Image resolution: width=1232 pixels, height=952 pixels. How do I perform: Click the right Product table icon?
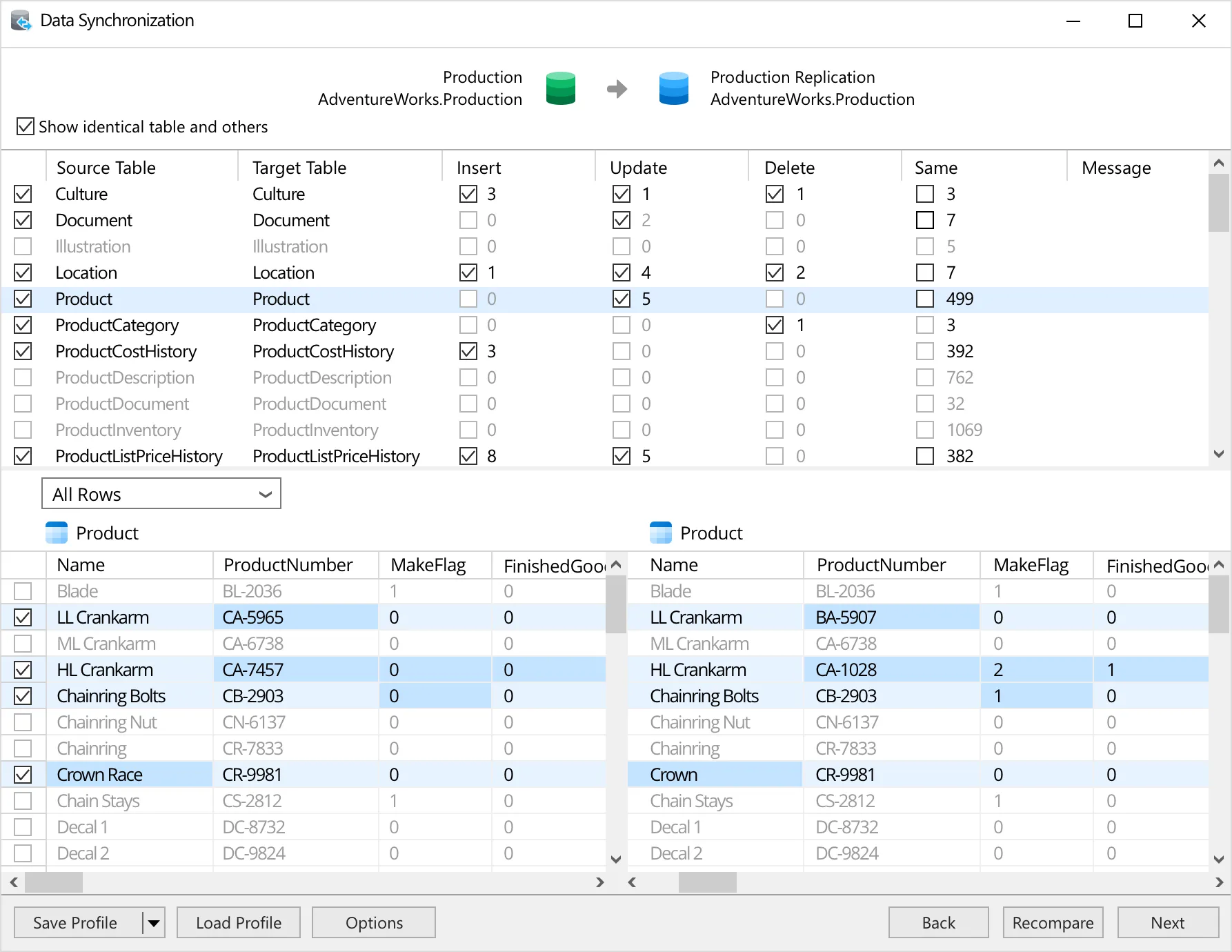point(661,533)
